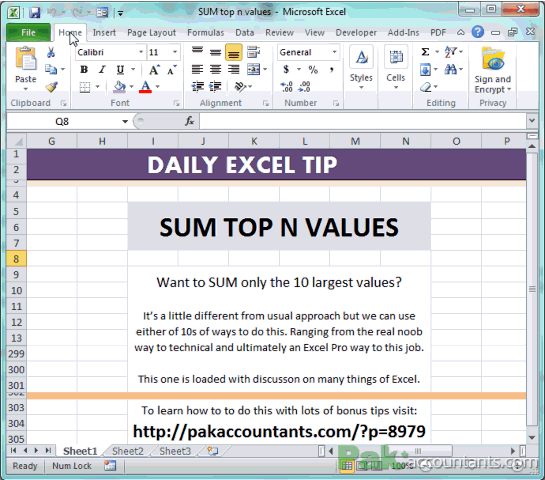
Task: Toggle Italic formatting
Action: (102, 70)
